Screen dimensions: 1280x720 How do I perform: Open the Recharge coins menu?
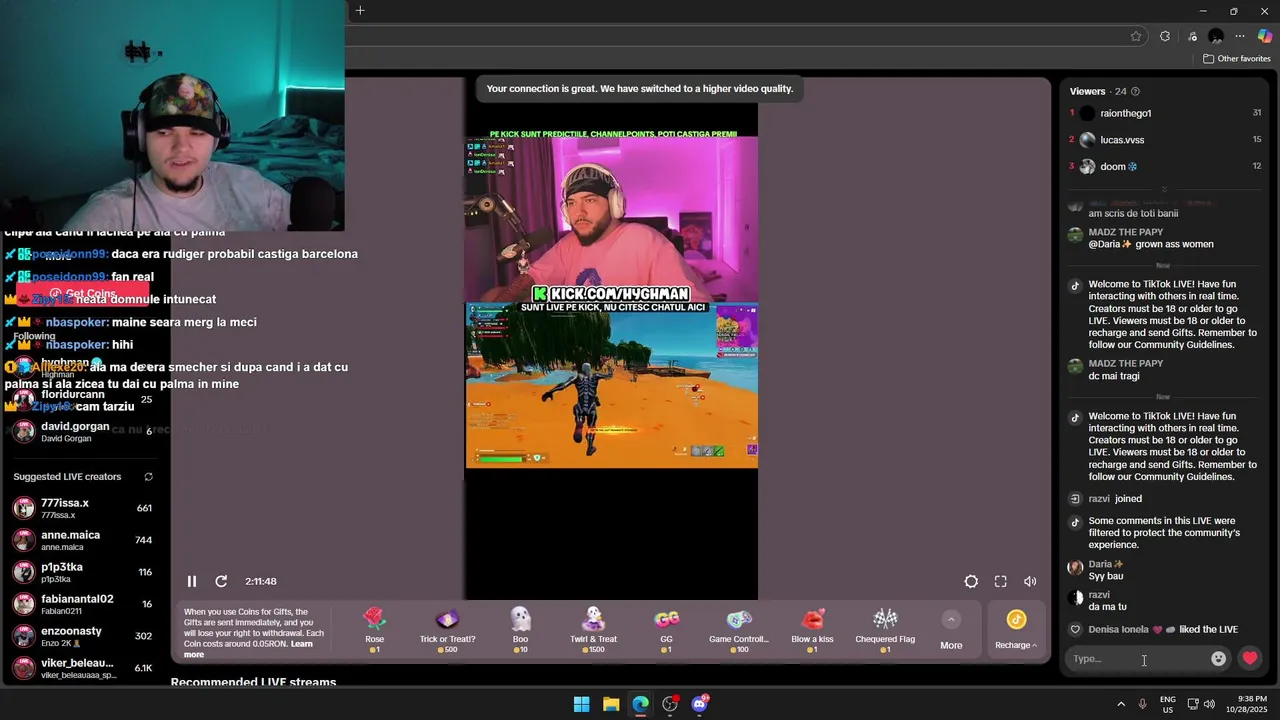(x=1016, y=631)
